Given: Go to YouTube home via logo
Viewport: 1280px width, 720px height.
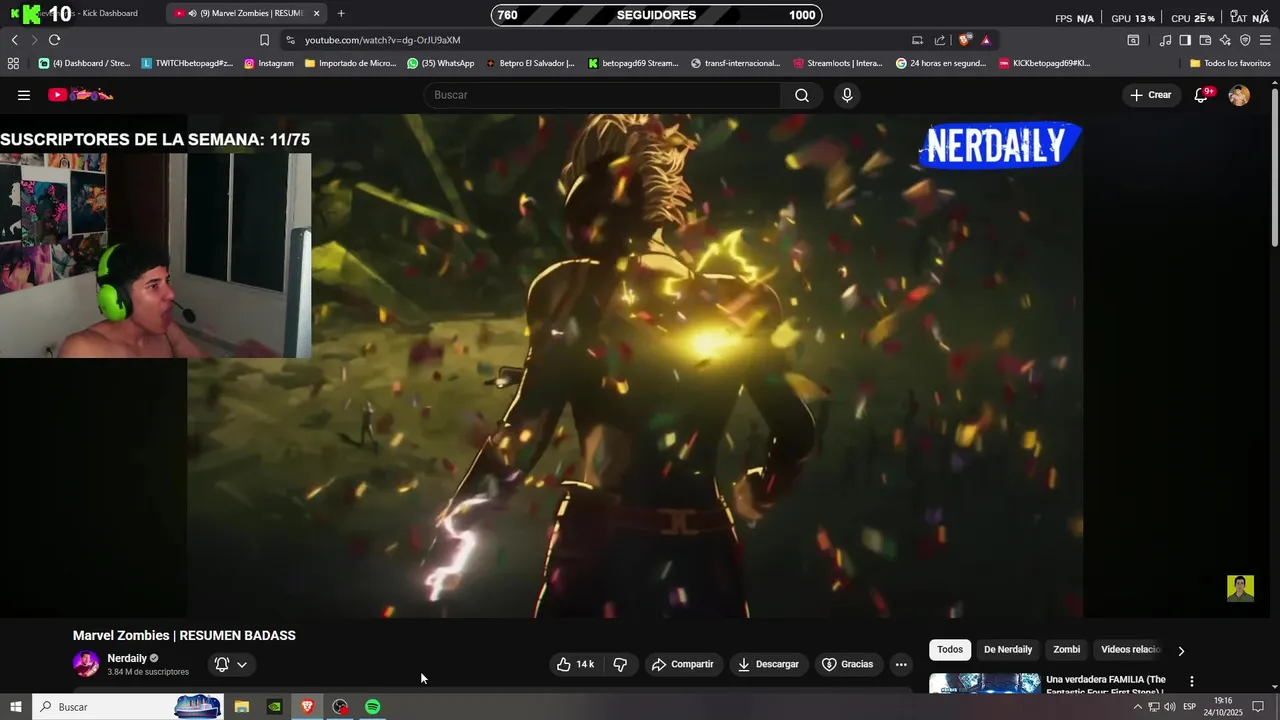Looking at the screenshot, I should (81, 95).
